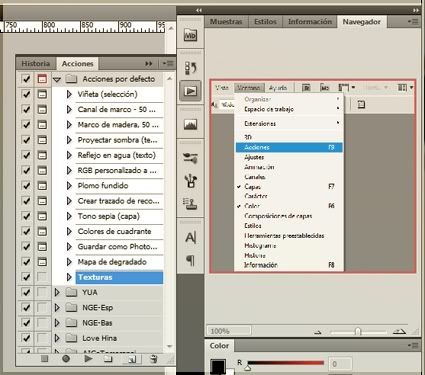Open the Character panel icon in dock
This screenshot has height=375, width=425.
coord(190,237)
